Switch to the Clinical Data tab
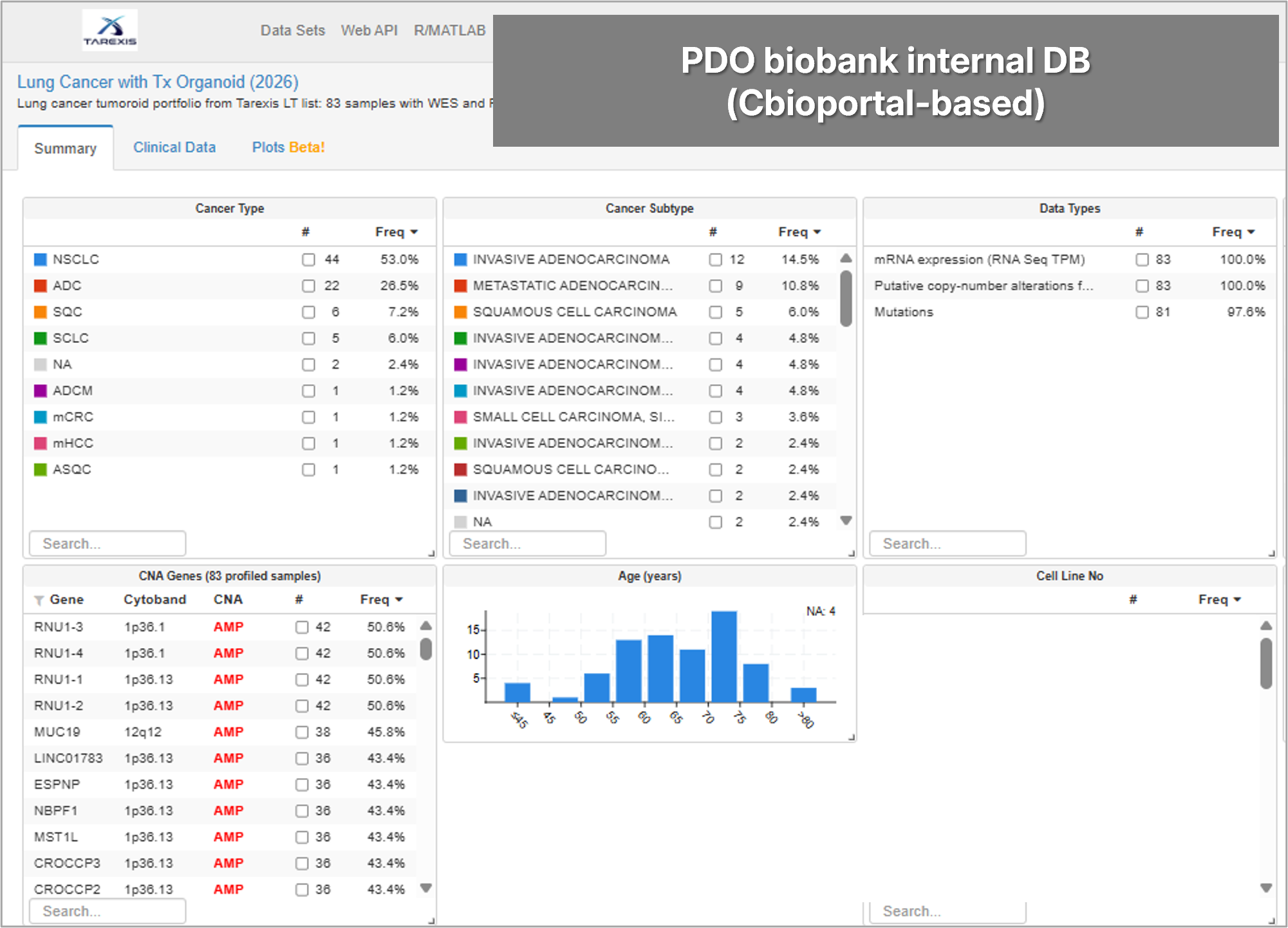The height and width of the screenshot is (928, 1288). 174,147
